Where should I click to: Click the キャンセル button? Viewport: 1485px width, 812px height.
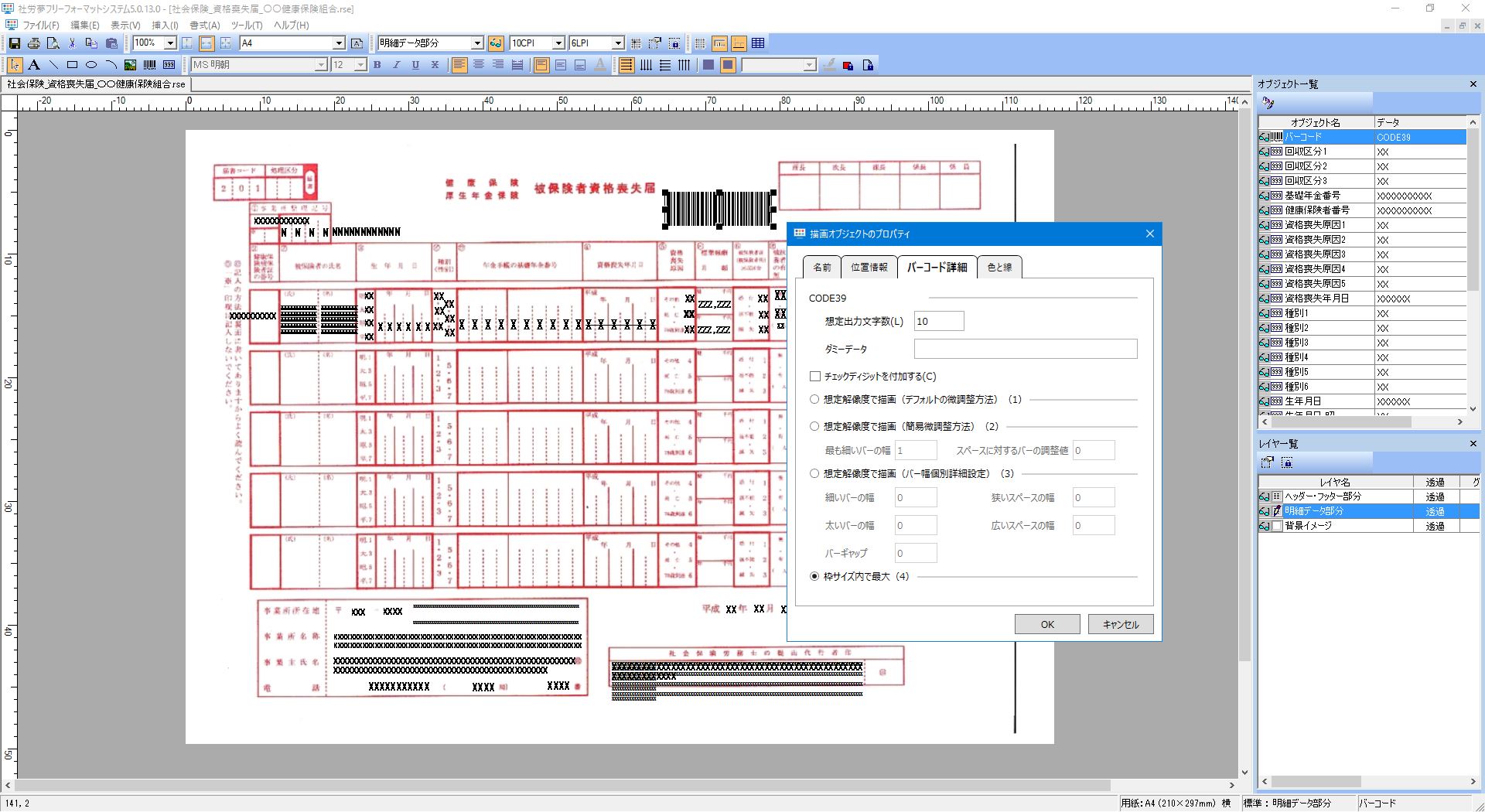tap(1121, 625)
